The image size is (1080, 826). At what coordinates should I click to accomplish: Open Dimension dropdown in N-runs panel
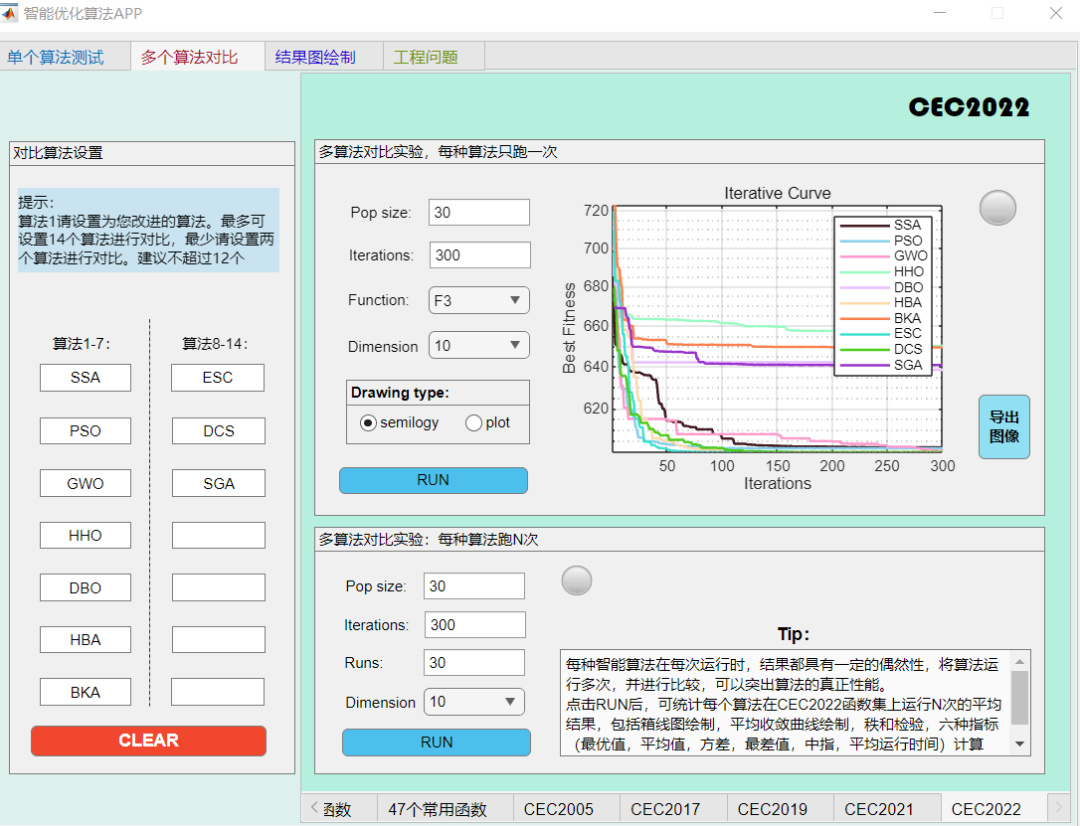click(474, 702)
